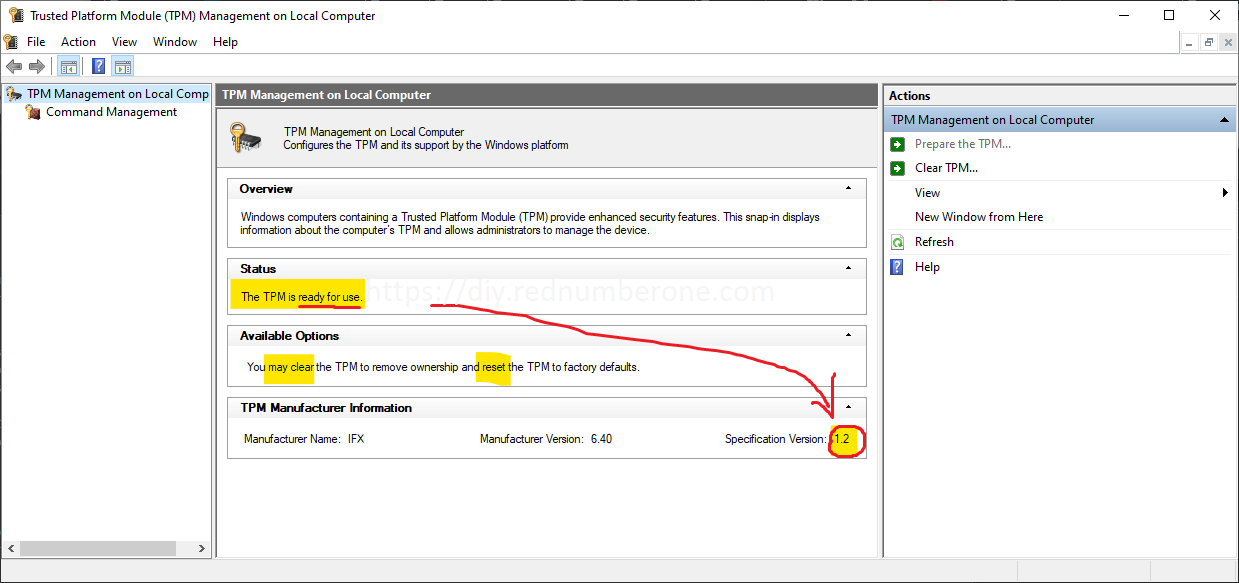The image size is (1239, 583).
Task: Toggle the Show/Hide Action Pane toolbar icon
Action: point(122,67)
